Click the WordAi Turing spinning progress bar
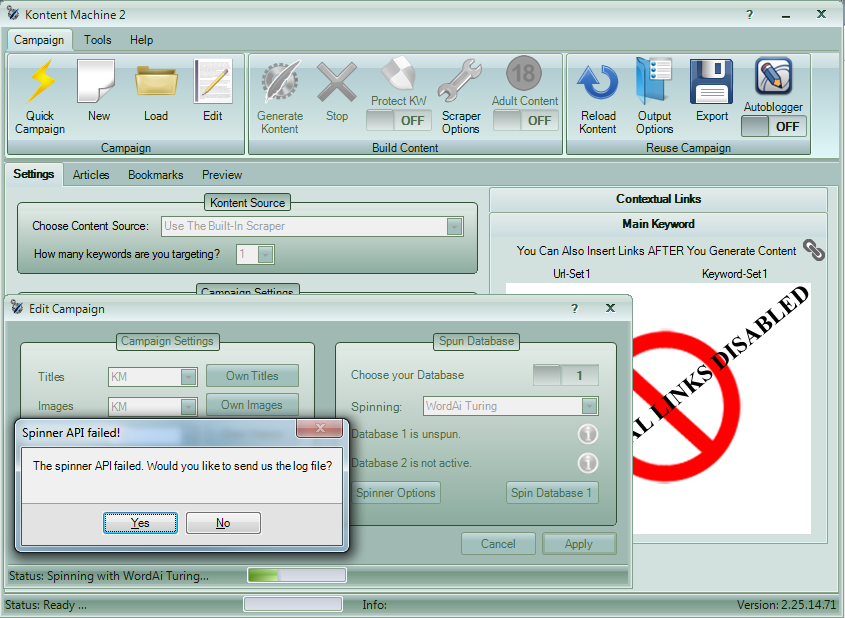This screenshot has width=845, height=618. tap(297, 575)
